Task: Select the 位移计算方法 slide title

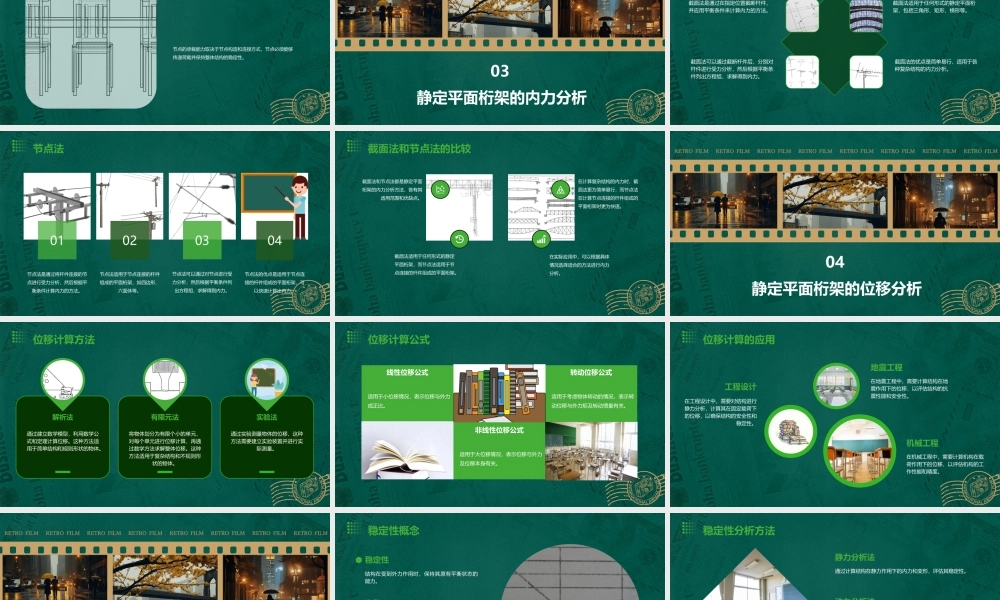Action: 64,340
